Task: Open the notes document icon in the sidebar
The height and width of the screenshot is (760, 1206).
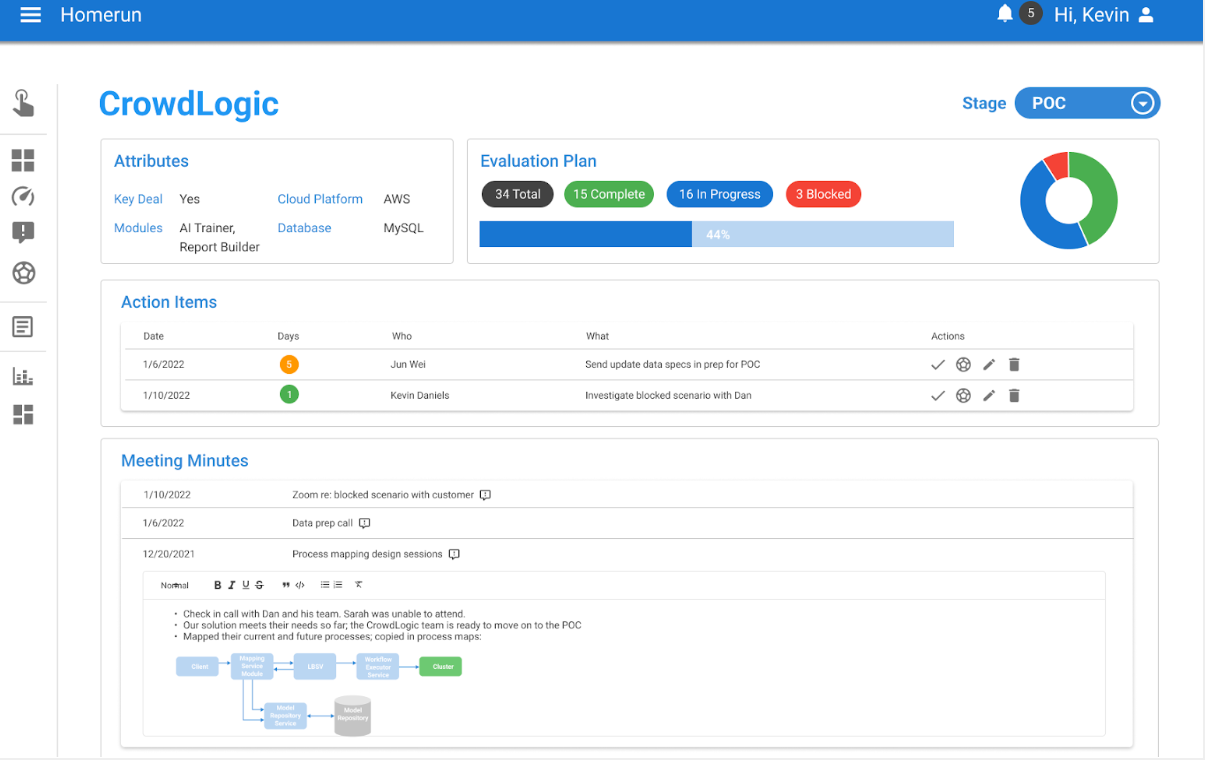Action: pos(23,327)
